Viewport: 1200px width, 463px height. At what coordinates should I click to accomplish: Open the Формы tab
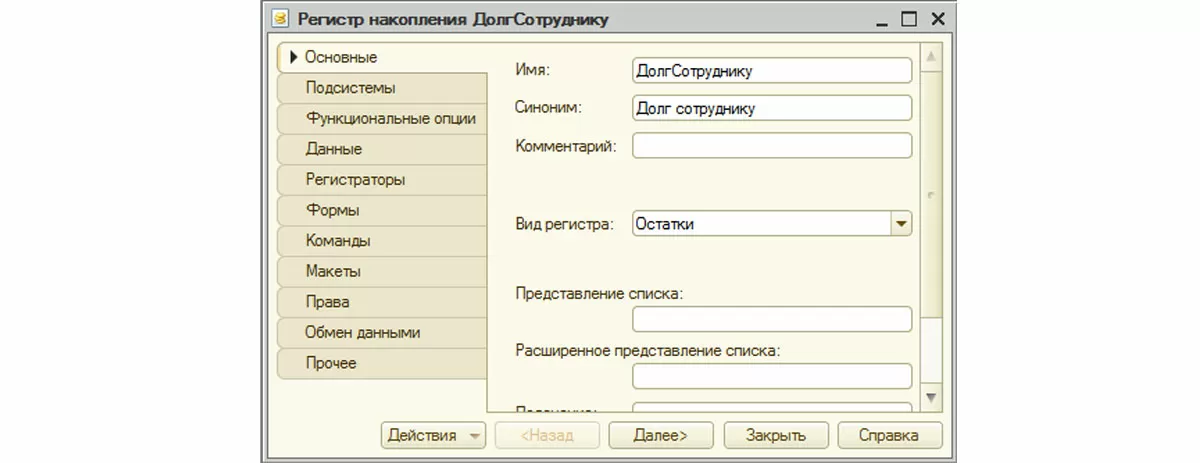[x=333, y=210]
